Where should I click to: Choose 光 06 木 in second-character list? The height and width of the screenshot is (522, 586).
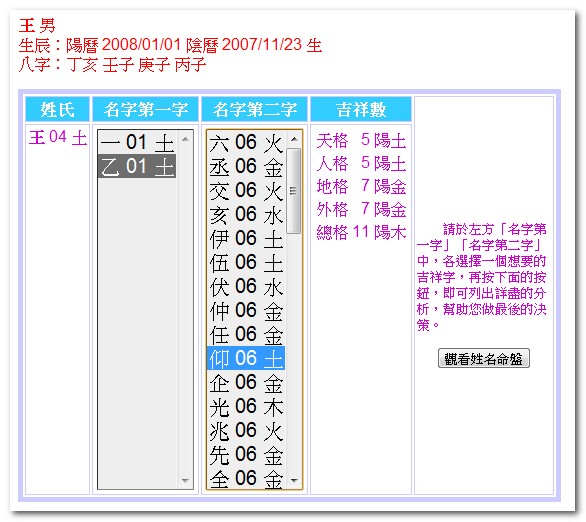pos(247,406)
